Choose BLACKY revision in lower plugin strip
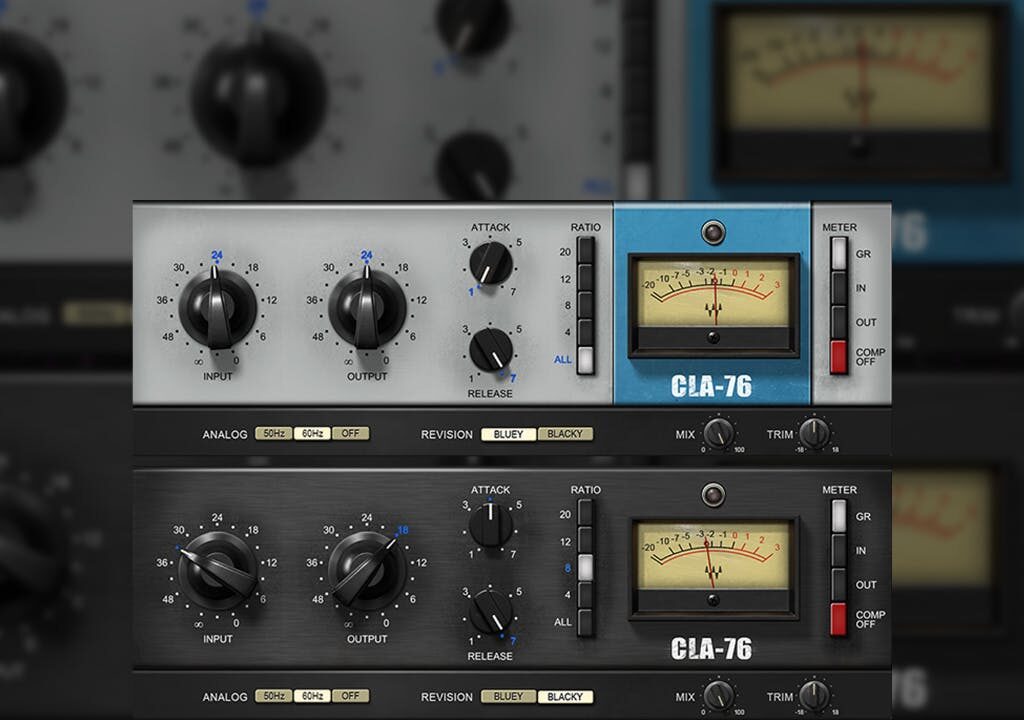Screen dimensions: 1024x720 click(565, 696)
